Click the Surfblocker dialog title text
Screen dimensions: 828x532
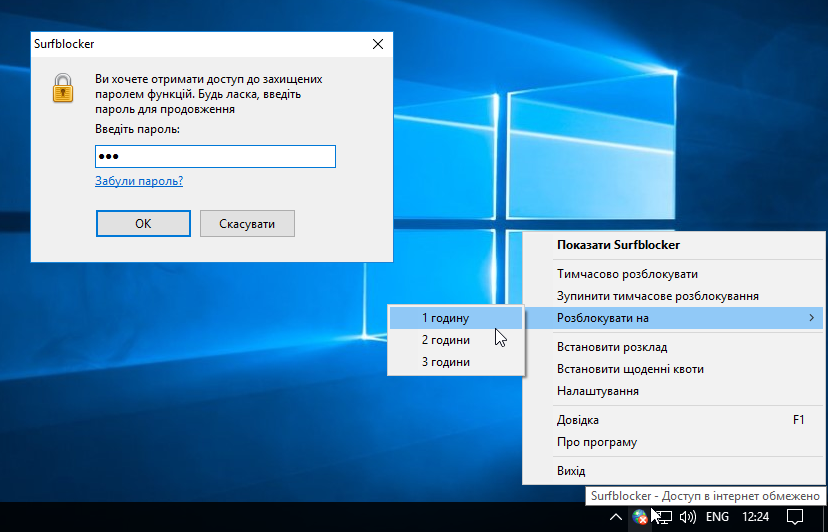pyautogui.click(x=64, y=44)
